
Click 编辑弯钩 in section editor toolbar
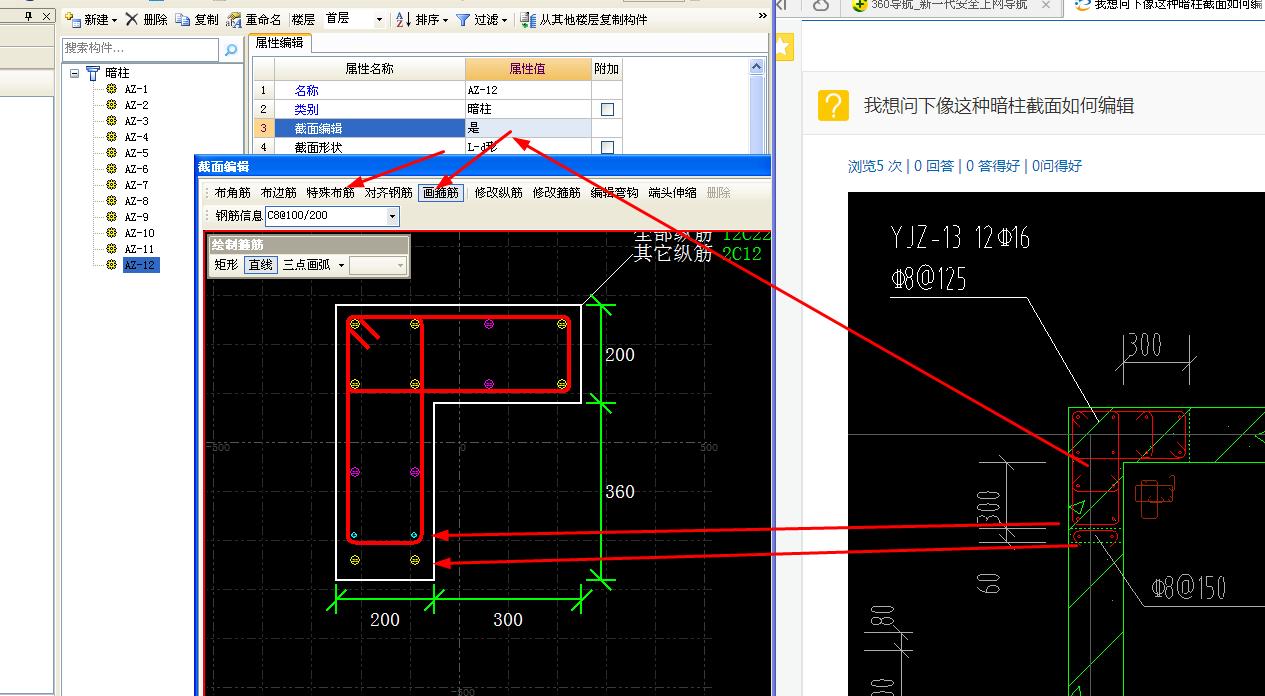coord(614,193)
